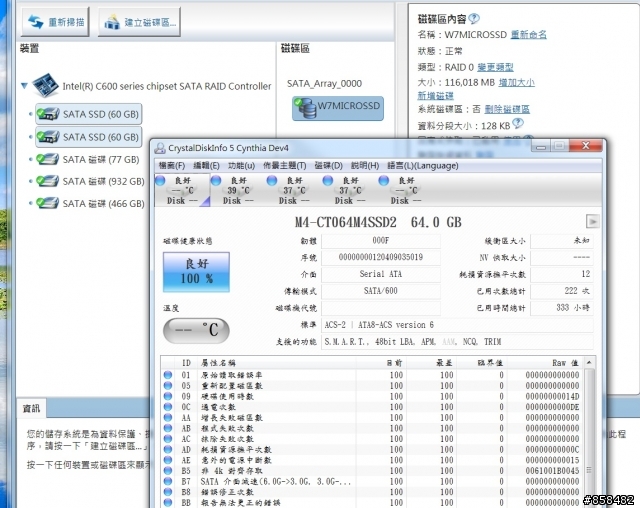Click CrystalDiskInfo title bar app icon
The height and width of the screenshot is (508, 640).
(x=160, y=148)
